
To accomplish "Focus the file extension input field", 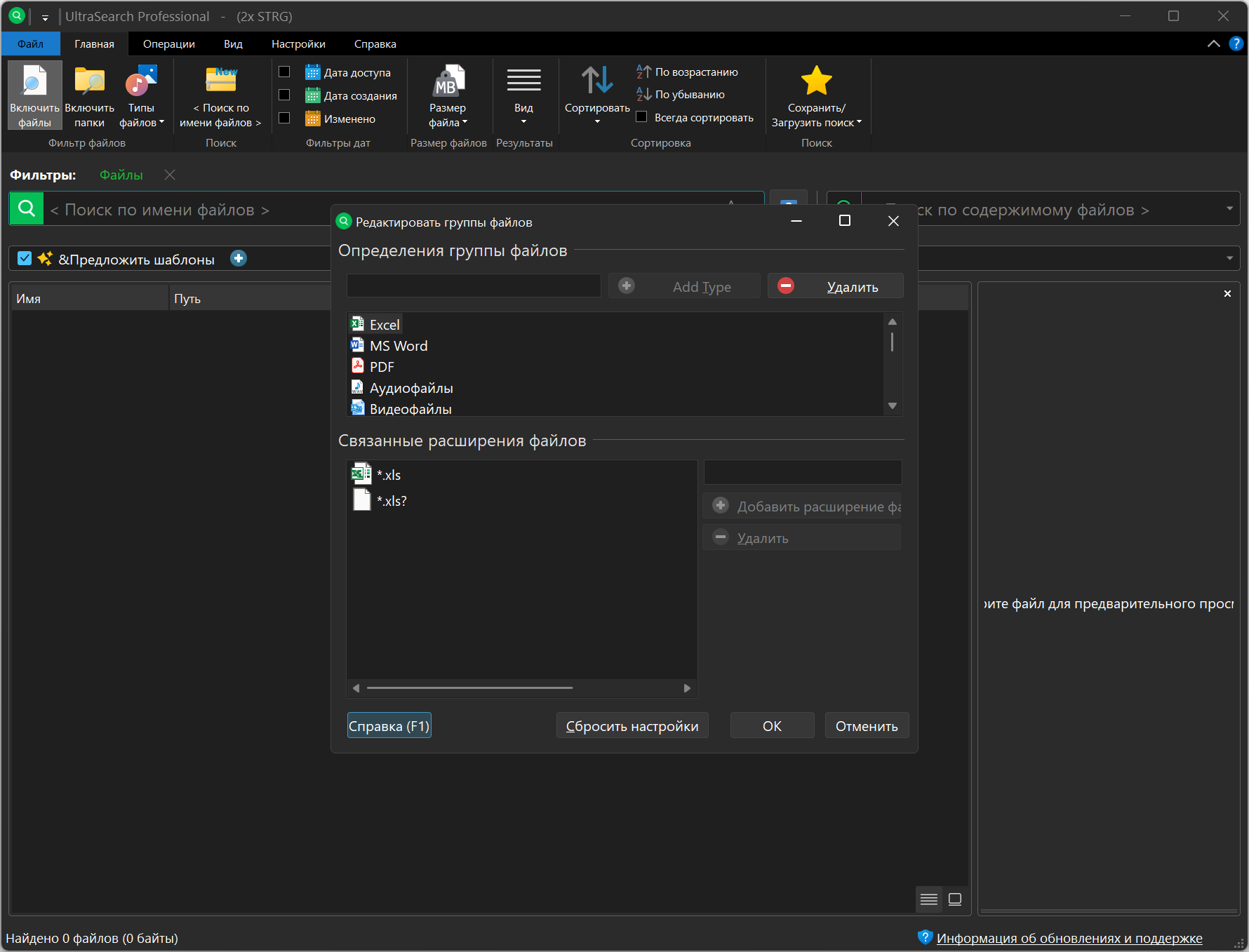I will point(803,472).
